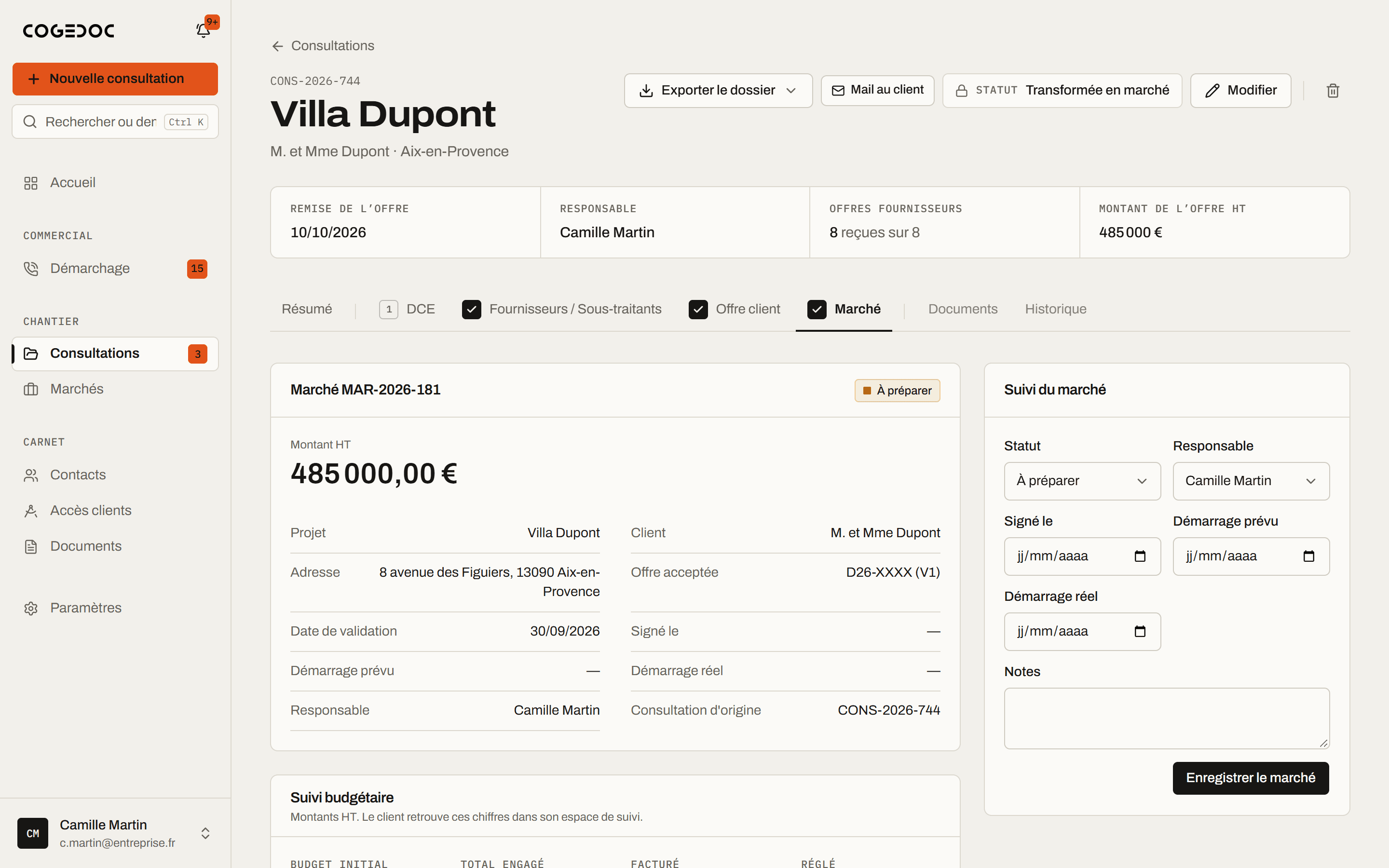The height and width of the screenshot is (868, 1389).
Task: Click the Signé le date field
Action: 1082,556
